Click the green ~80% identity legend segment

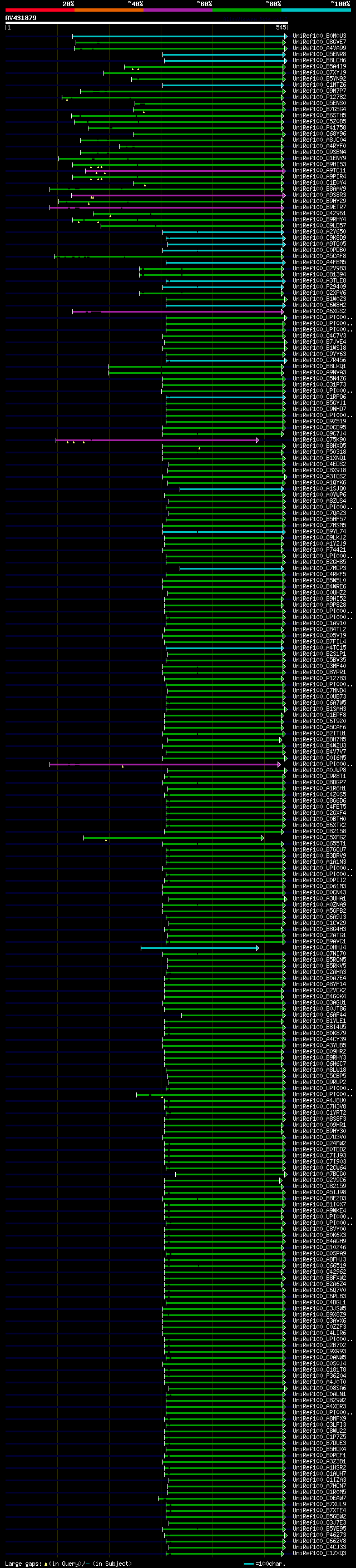click(247, 10)
